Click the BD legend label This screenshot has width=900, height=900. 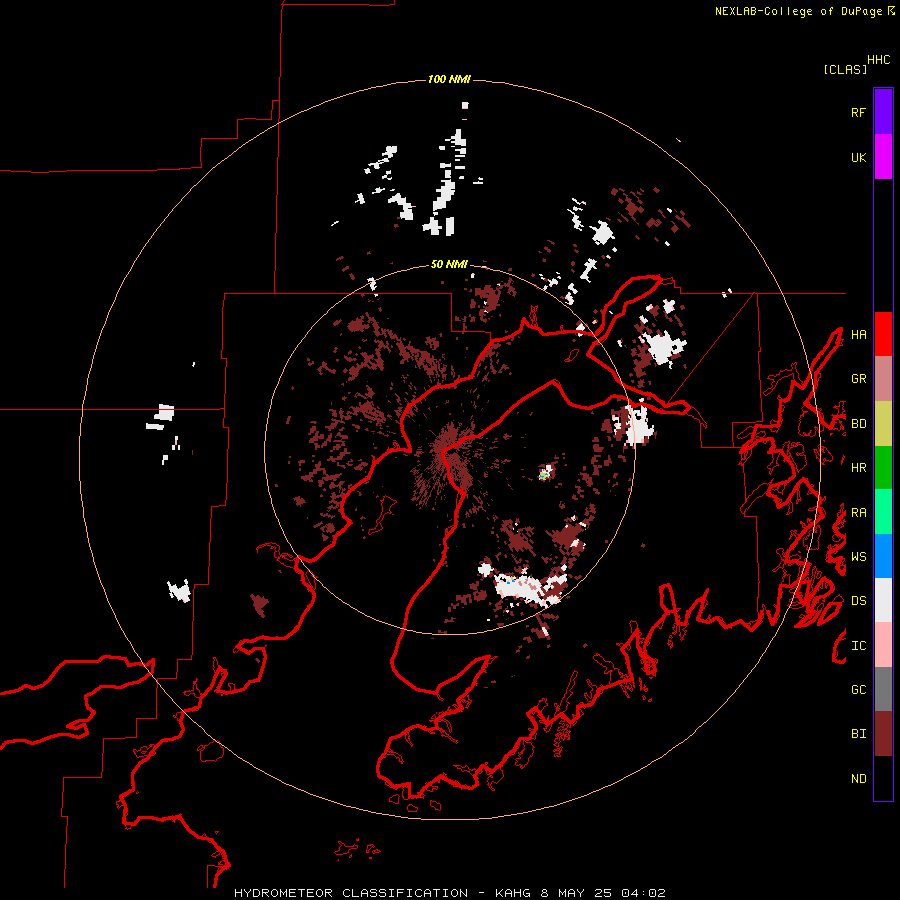pos(859,424)
